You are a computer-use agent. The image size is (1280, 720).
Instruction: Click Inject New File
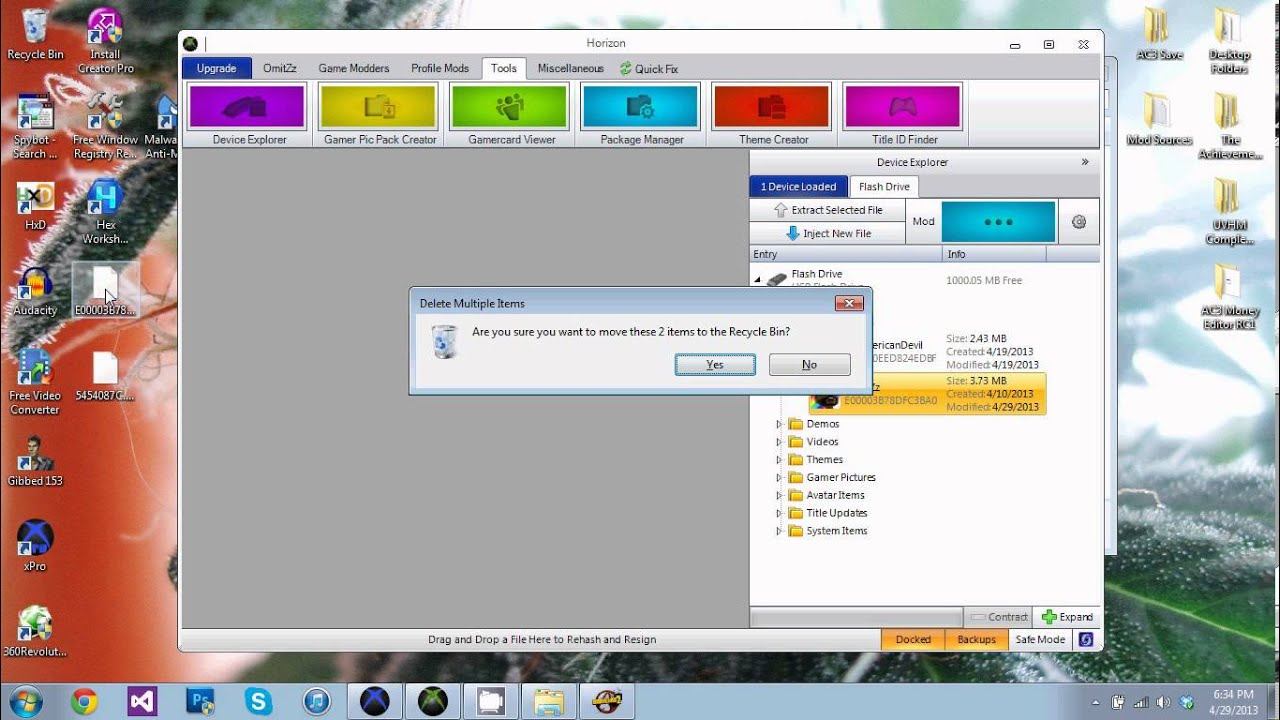coord(827,233)
